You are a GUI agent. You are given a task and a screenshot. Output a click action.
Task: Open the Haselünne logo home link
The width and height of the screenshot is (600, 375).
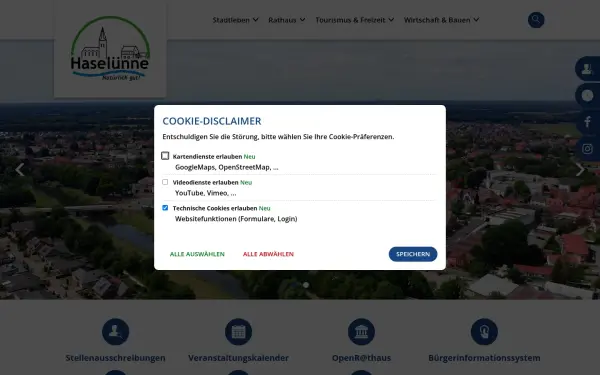point(110,49)
